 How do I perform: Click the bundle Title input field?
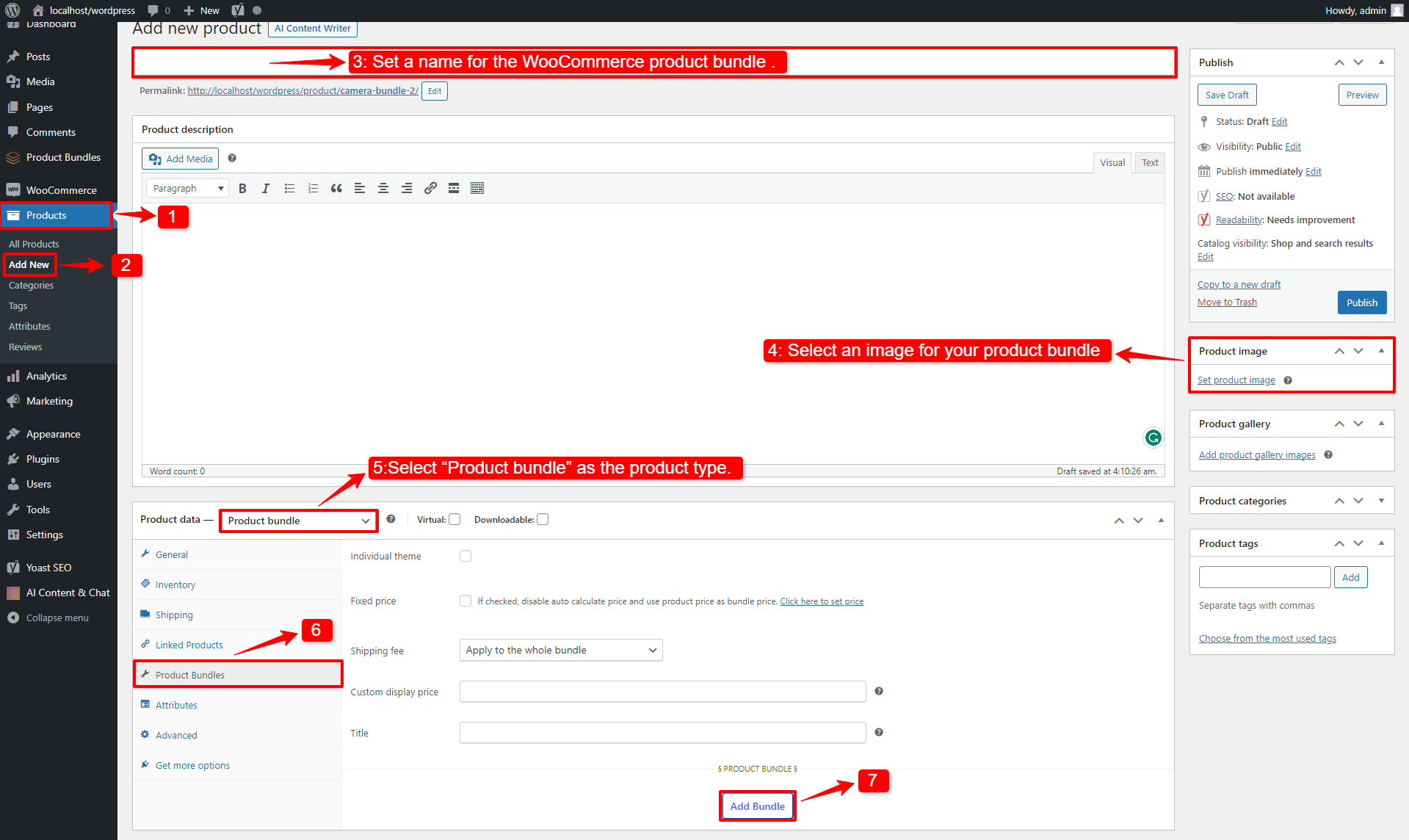point(662,733)
